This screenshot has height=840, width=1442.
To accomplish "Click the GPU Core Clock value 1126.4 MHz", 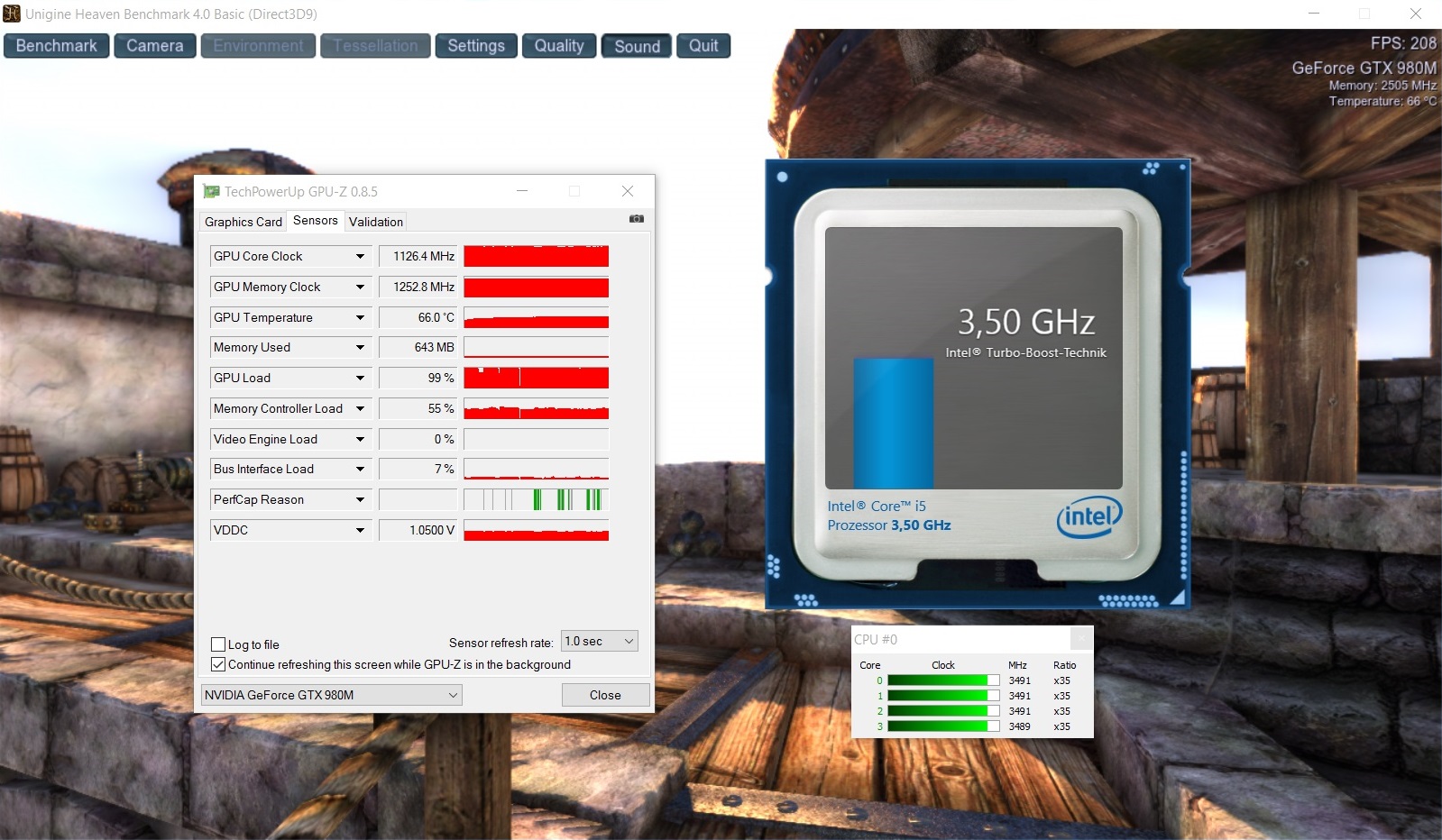I will (x=418, y=257).
